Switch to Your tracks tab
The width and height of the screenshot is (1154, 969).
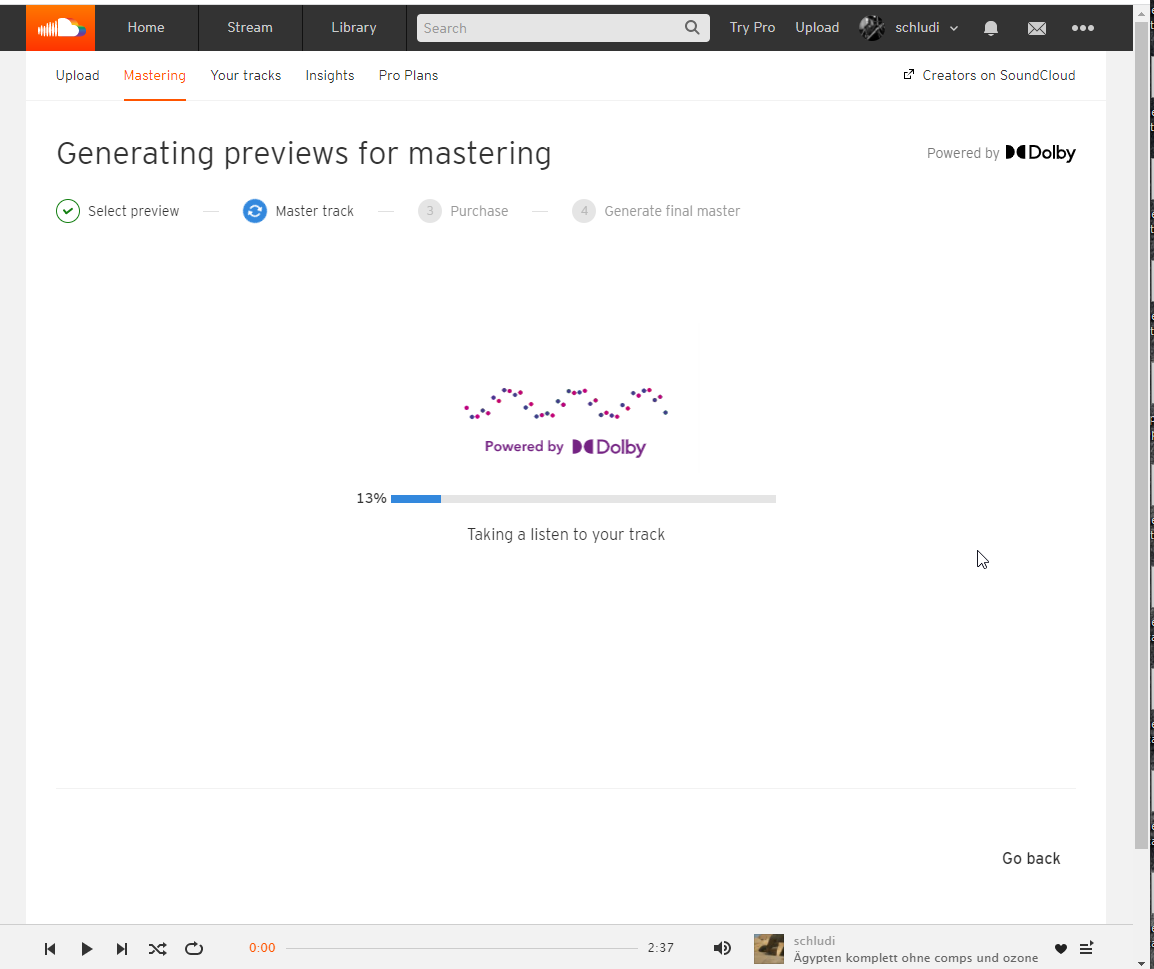245,75
